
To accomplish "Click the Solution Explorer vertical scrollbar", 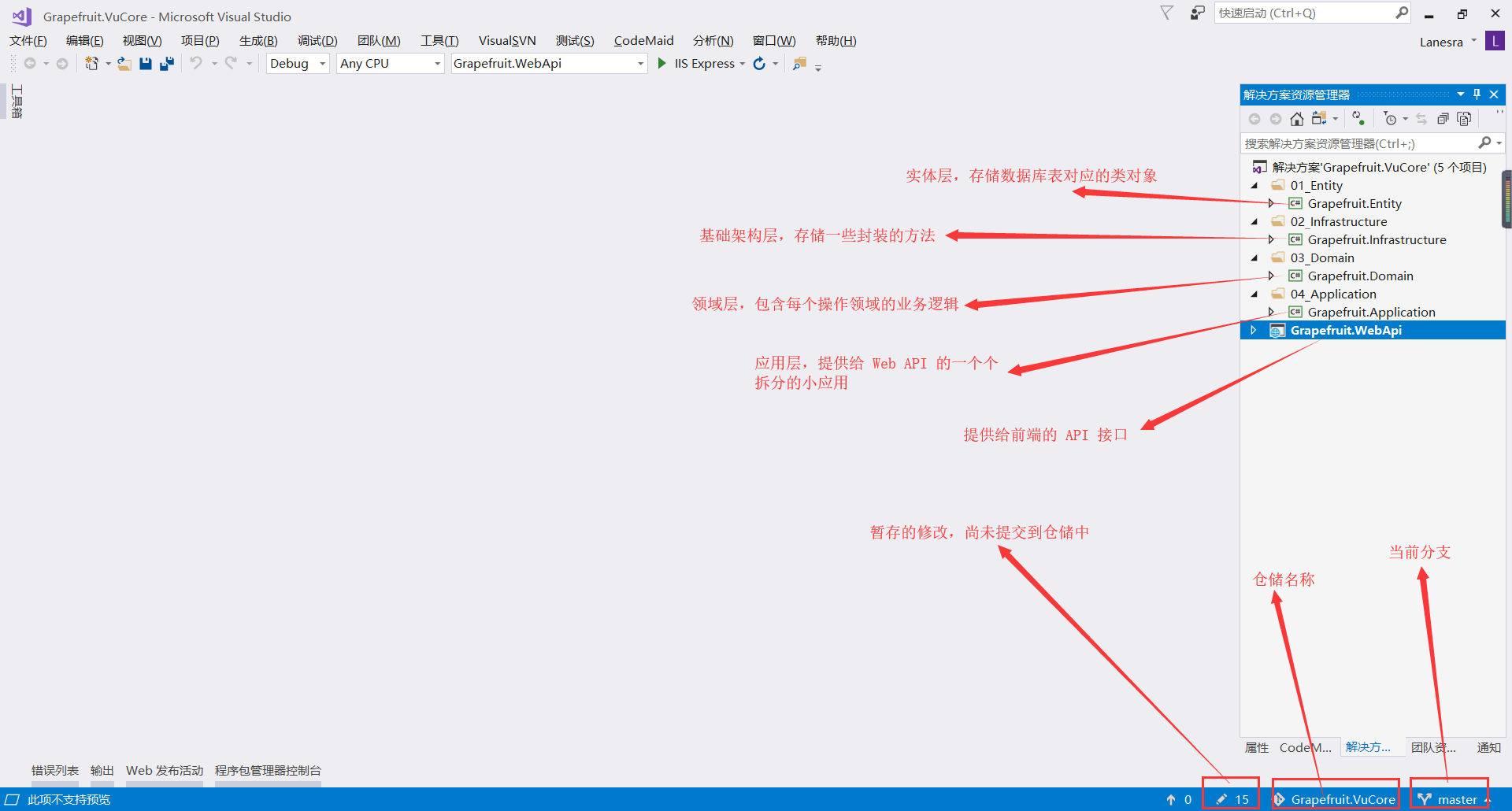I will (1507, 199).
